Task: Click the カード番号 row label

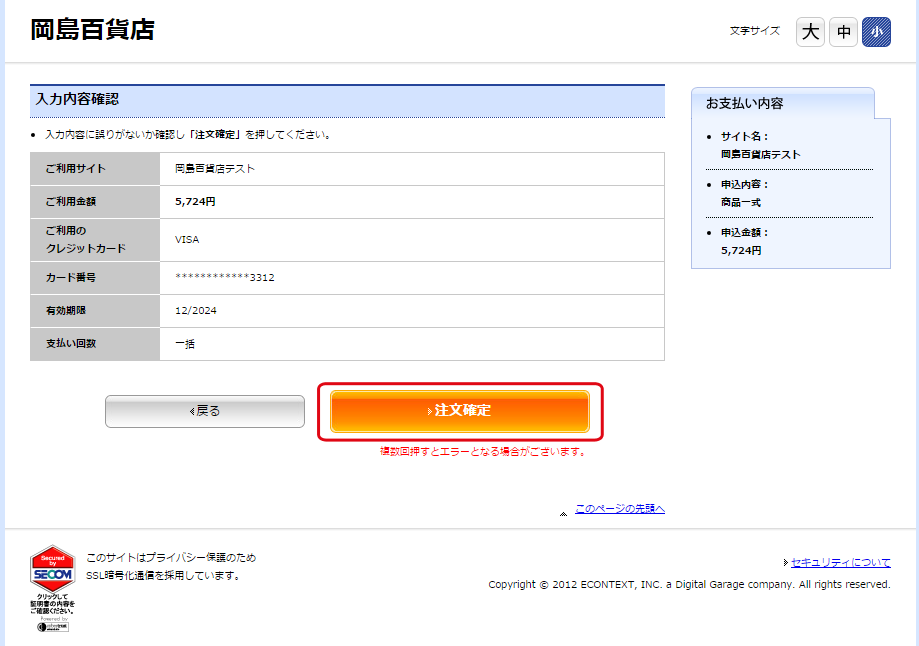Action: [x=71, y=277]
